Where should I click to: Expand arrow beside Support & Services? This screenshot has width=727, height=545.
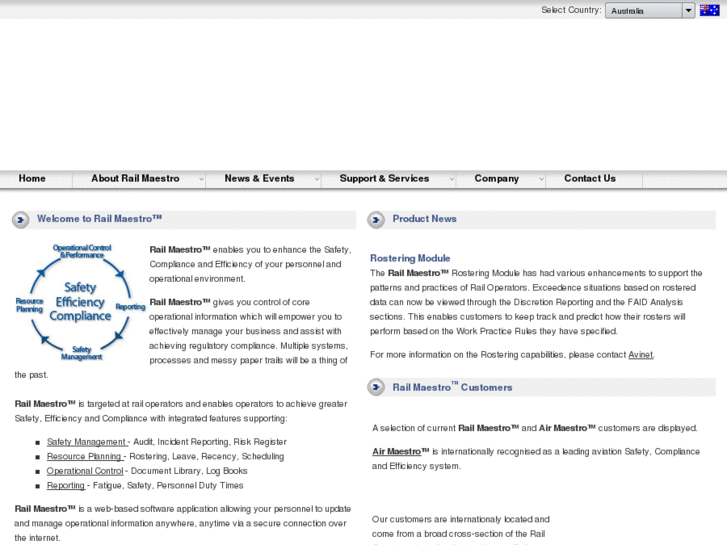click(x=452, y=179)
